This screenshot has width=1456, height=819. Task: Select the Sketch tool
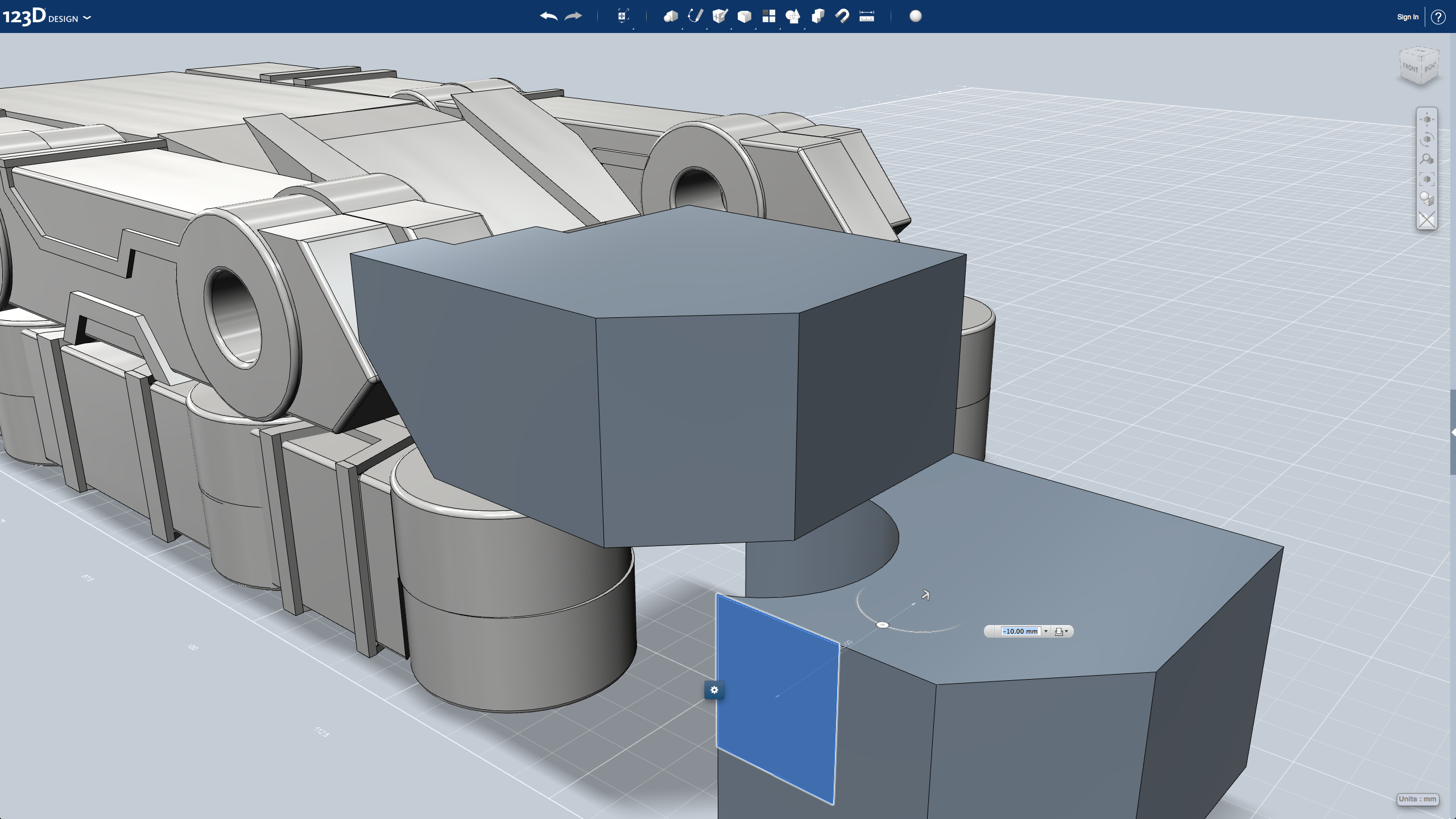click(695, 16)
